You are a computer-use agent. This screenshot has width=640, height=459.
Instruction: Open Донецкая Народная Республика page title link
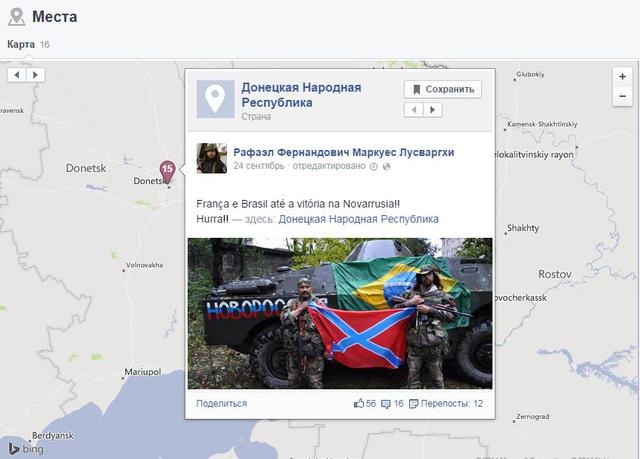[301, 94]
